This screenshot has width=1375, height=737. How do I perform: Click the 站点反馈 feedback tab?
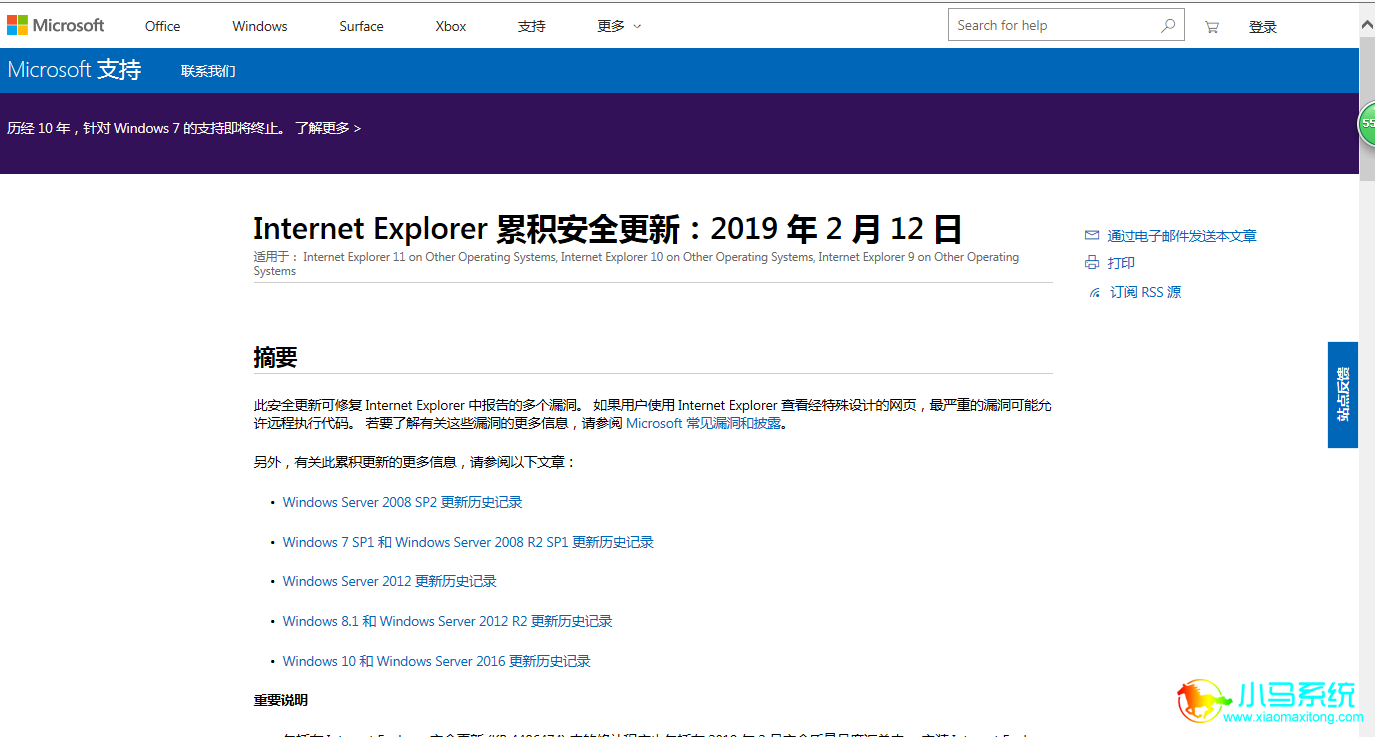pos(1343,394)
